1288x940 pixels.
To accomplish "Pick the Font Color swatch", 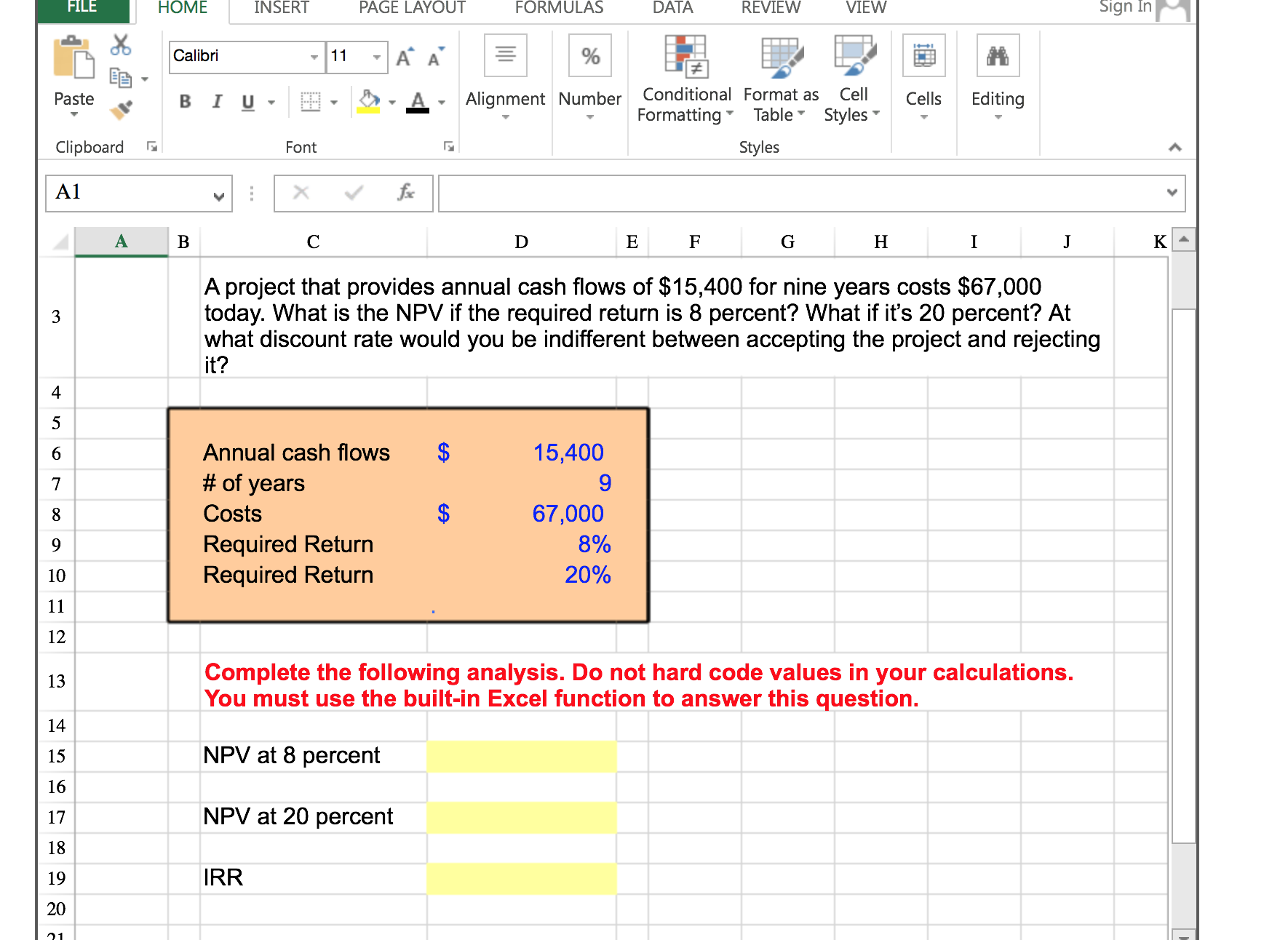I will point(418,102).
